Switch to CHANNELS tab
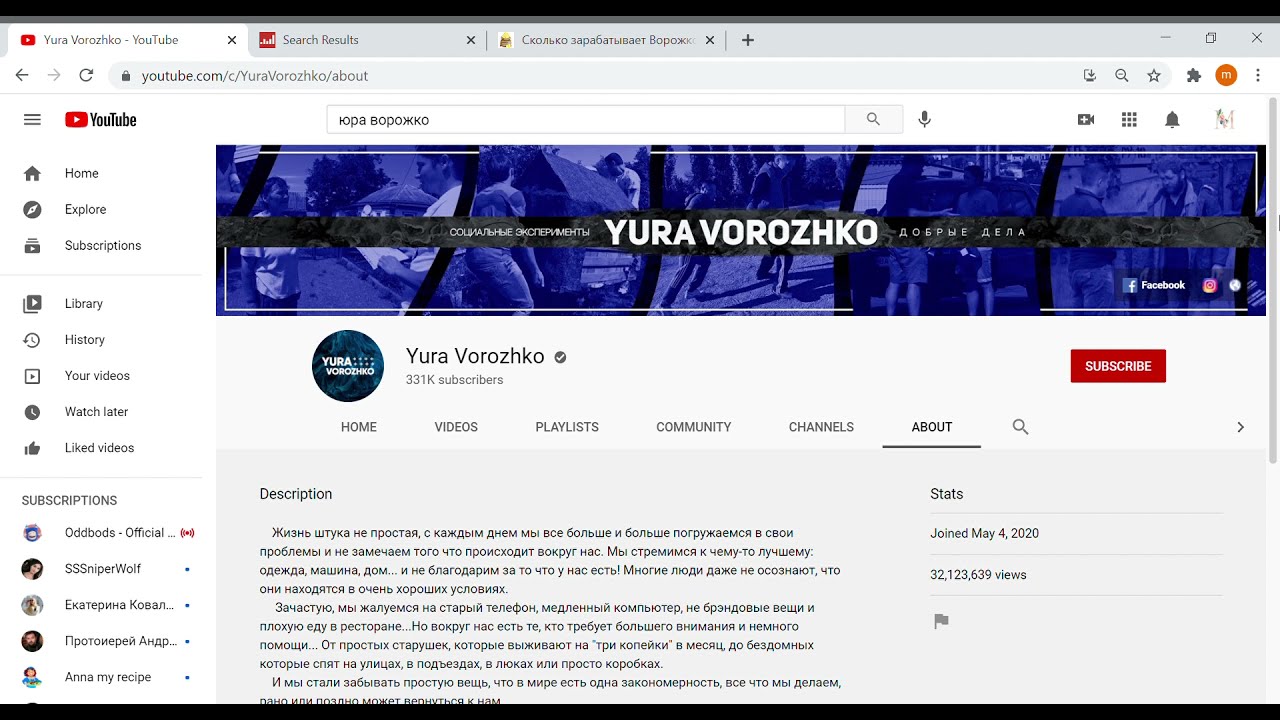 [x=821, y=427]
